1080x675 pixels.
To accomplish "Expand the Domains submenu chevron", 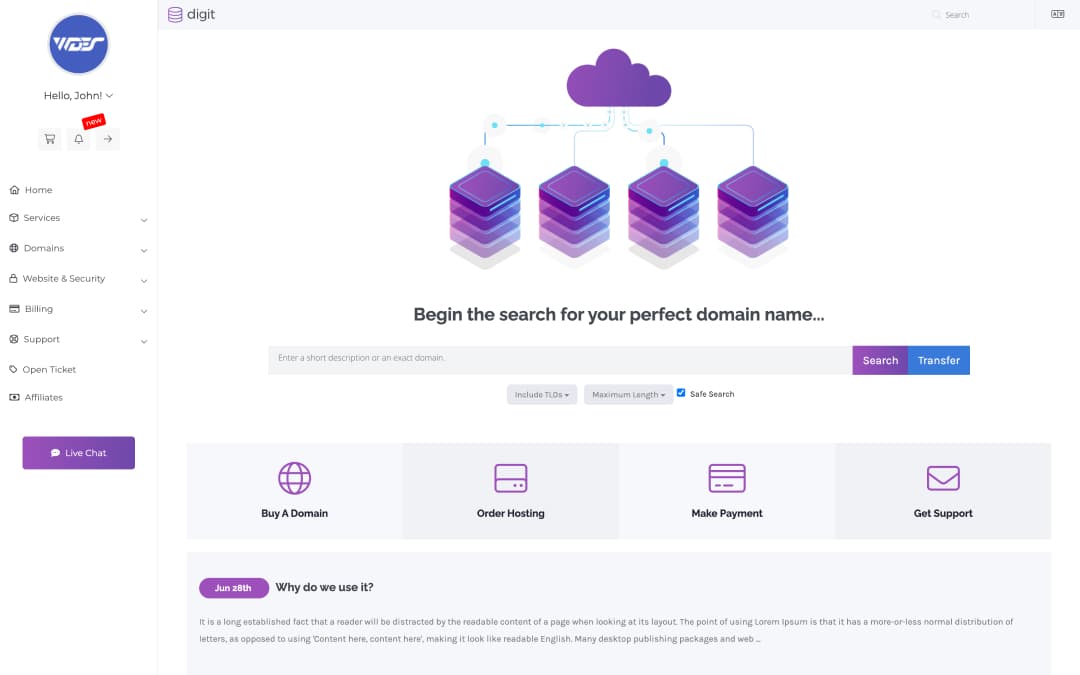I will pos(144,250).
